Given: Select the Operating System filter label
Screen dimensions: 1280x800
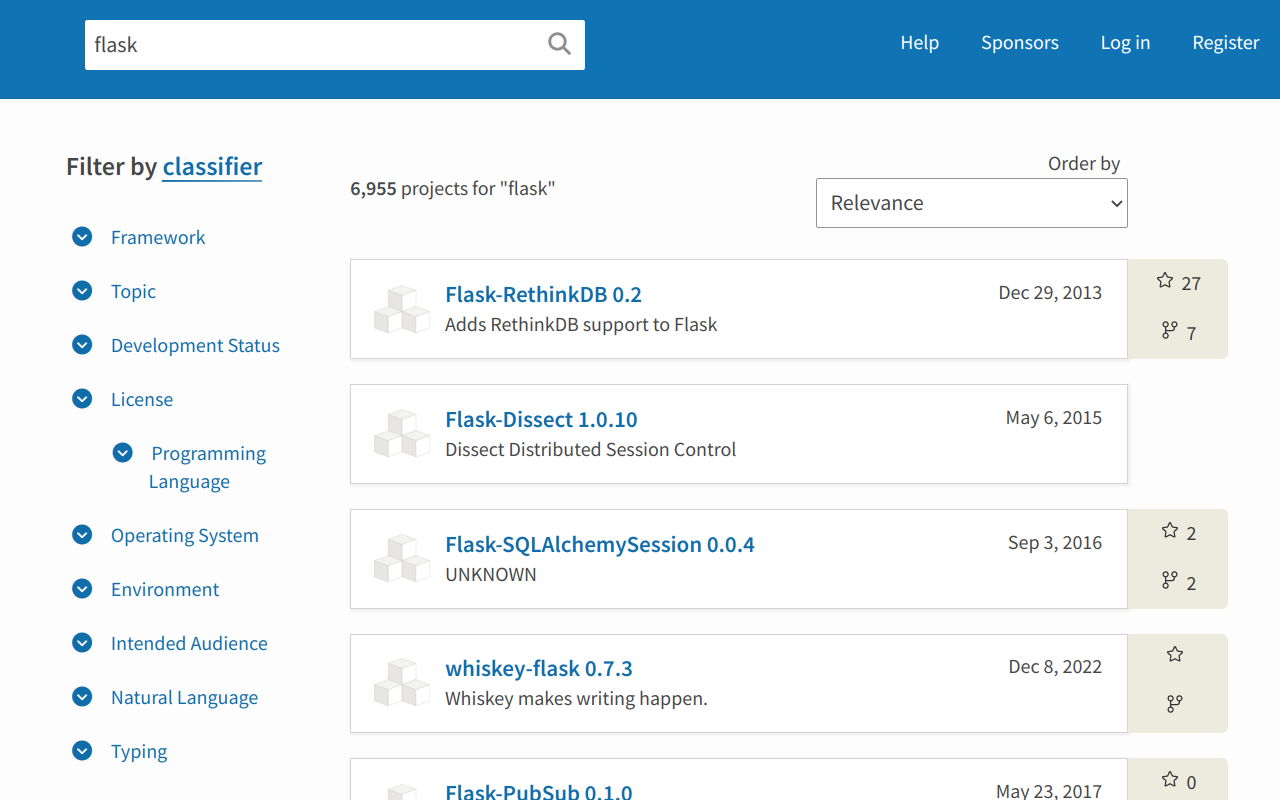Looking at the screenshot, I should tap(185, 535).
